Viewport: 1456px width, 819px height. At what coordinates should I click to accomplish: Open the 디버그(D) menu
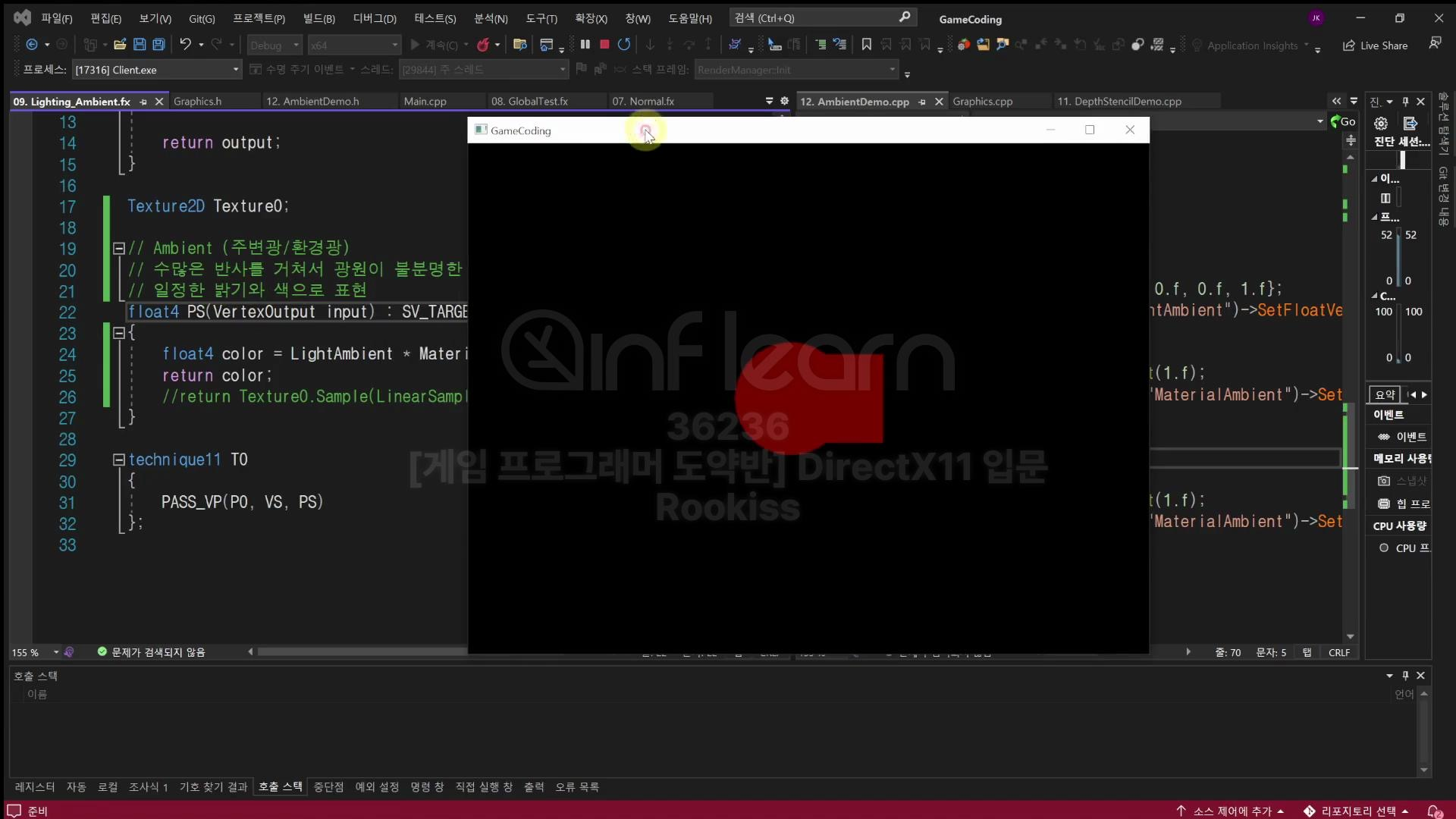375,18
